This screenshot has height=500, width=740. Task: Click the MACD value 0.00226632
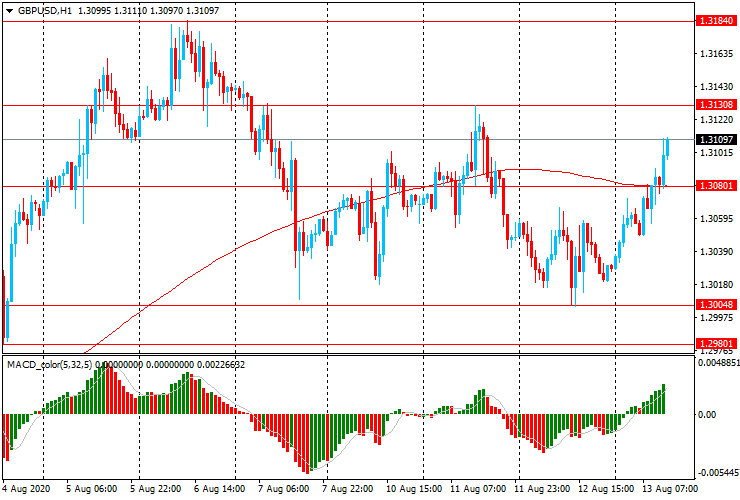[x=221, y=365]
